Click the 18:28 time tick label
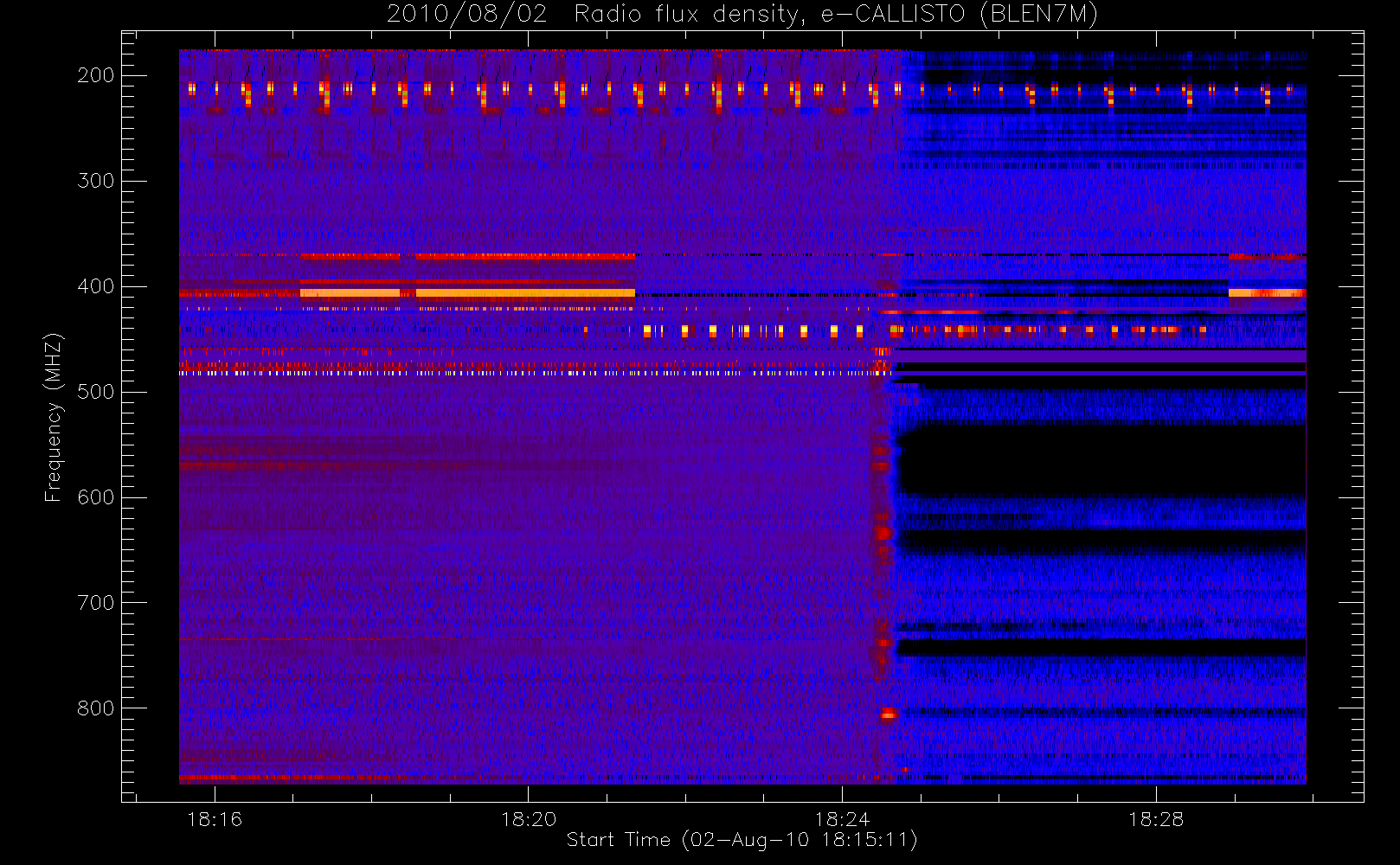This screenshot has width=1400, height=865. (x=1156, y=818)
